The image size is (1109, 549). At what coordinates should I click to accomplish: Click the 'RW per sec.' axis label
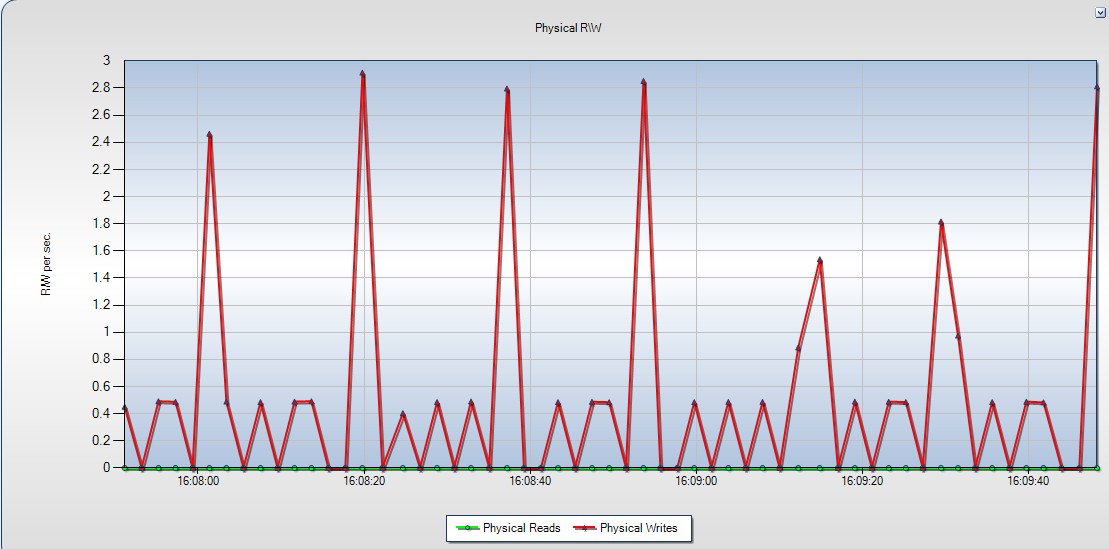tap(46, 264)
